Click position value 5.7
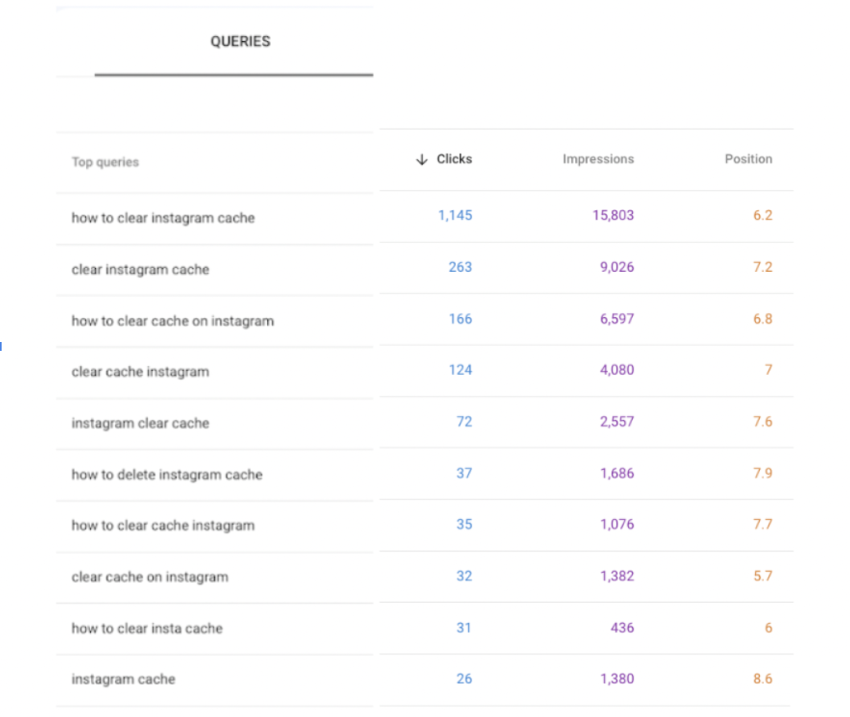850x717 pixels. pyautogui.click(x=763, y=576)
